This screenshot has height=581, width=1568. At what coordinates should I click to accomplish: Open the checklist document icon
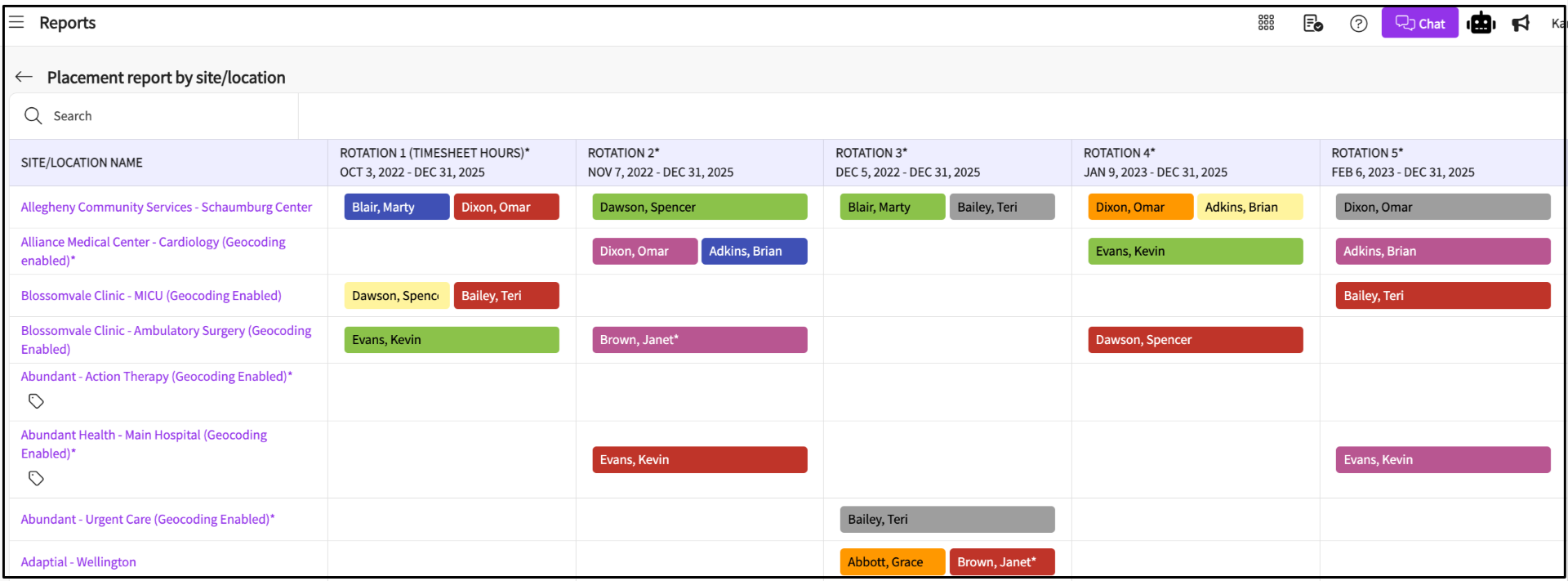tap(1312, 23)
